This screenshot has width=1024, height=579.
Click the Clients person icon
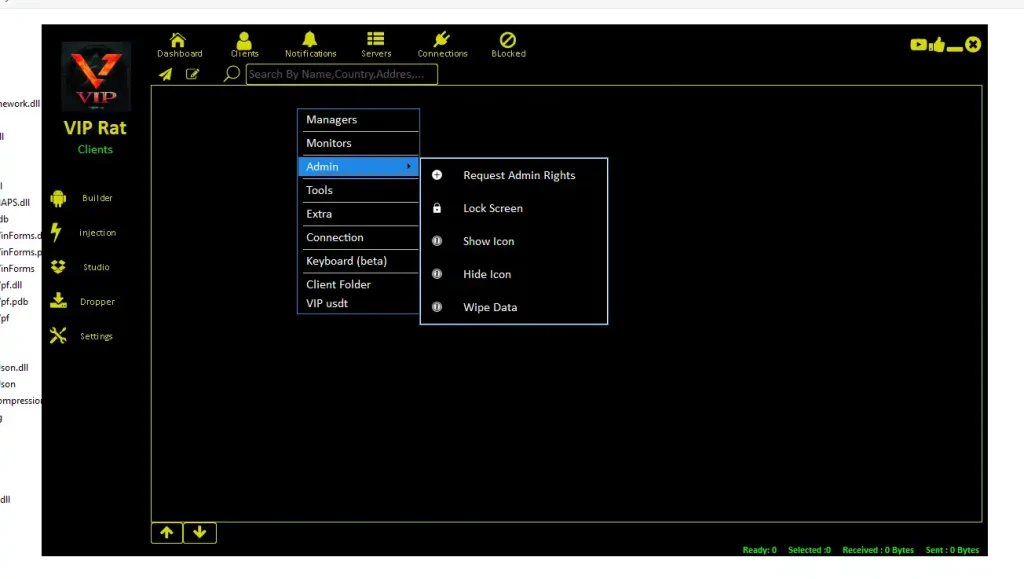coord(244,40)
